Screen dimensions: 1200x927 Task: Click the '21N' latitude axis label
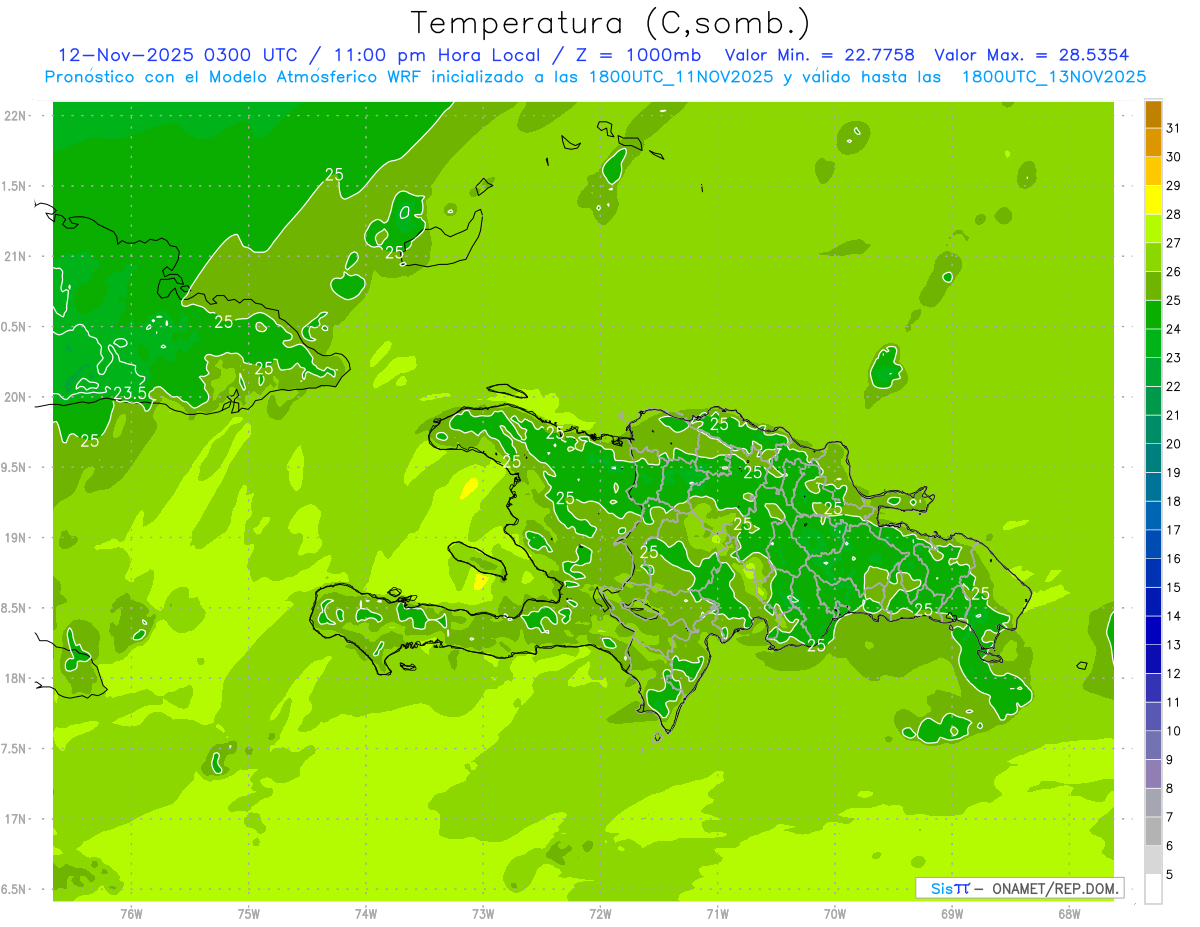pos(17,256)
